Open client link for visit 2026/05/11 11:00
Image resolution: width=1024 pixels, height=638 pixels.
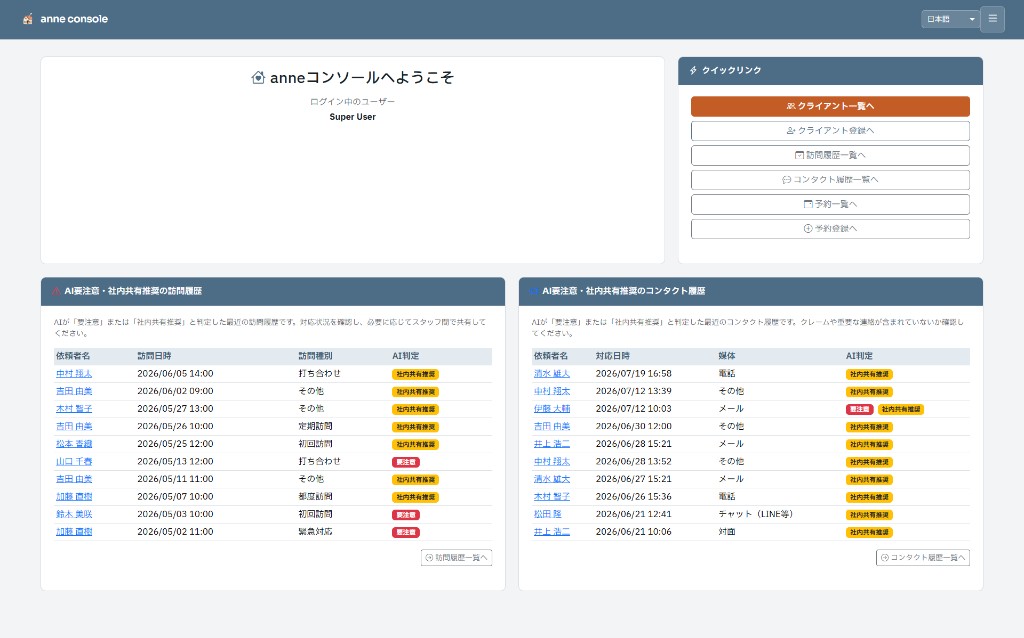(x=74, y=479)
